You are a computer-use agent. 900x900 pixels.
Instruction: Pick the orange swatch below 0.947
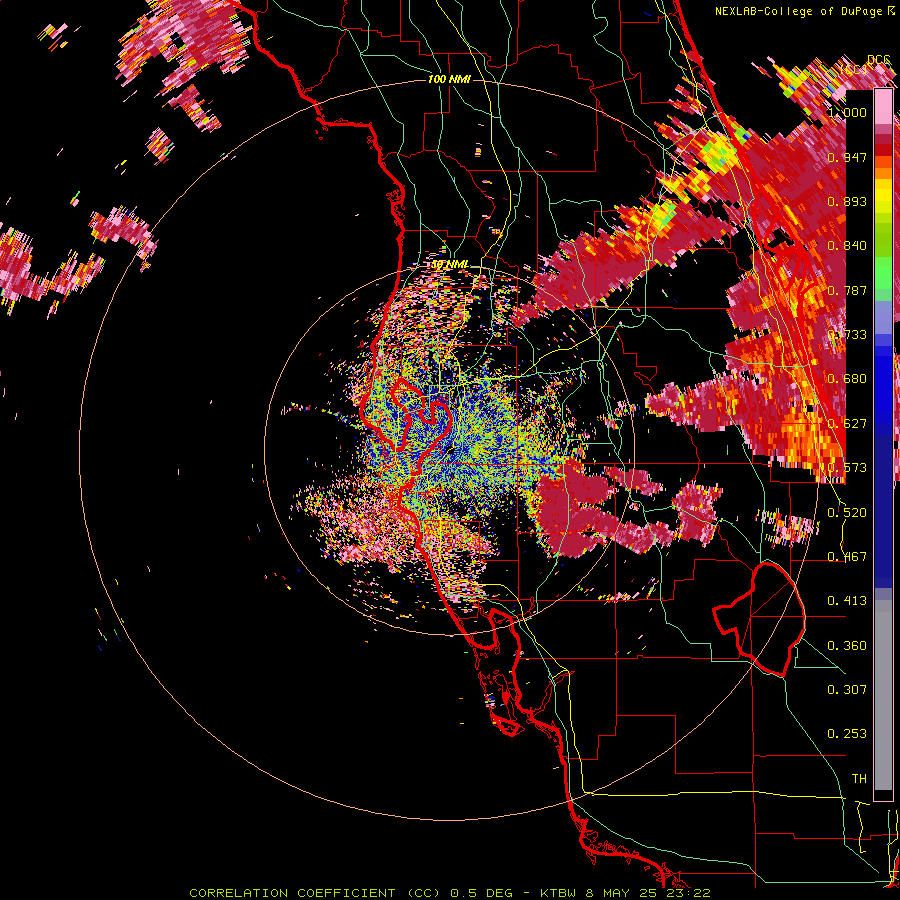(x=883, y=172)
